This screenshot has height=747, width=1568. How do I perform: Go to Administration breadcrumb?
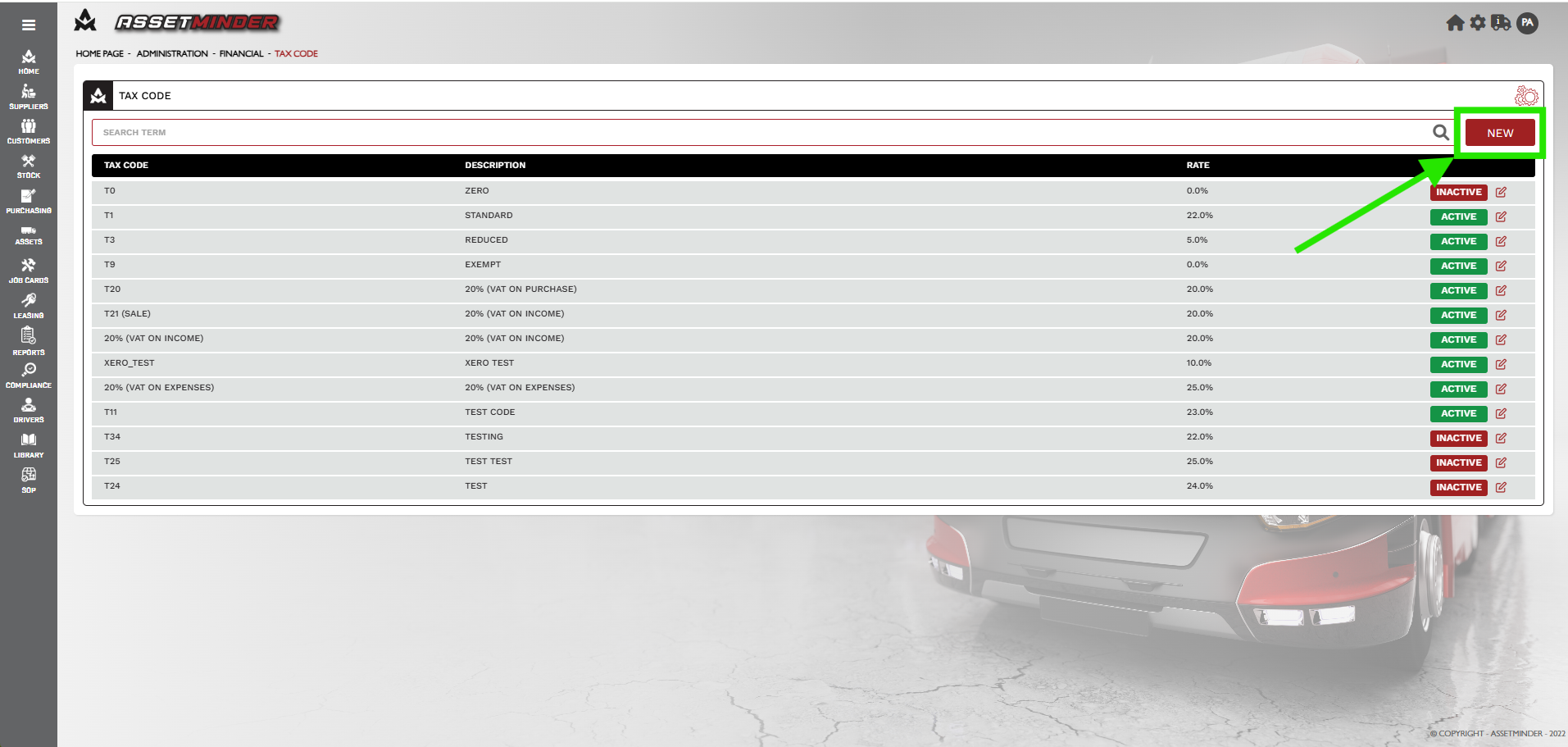point(172,54)
